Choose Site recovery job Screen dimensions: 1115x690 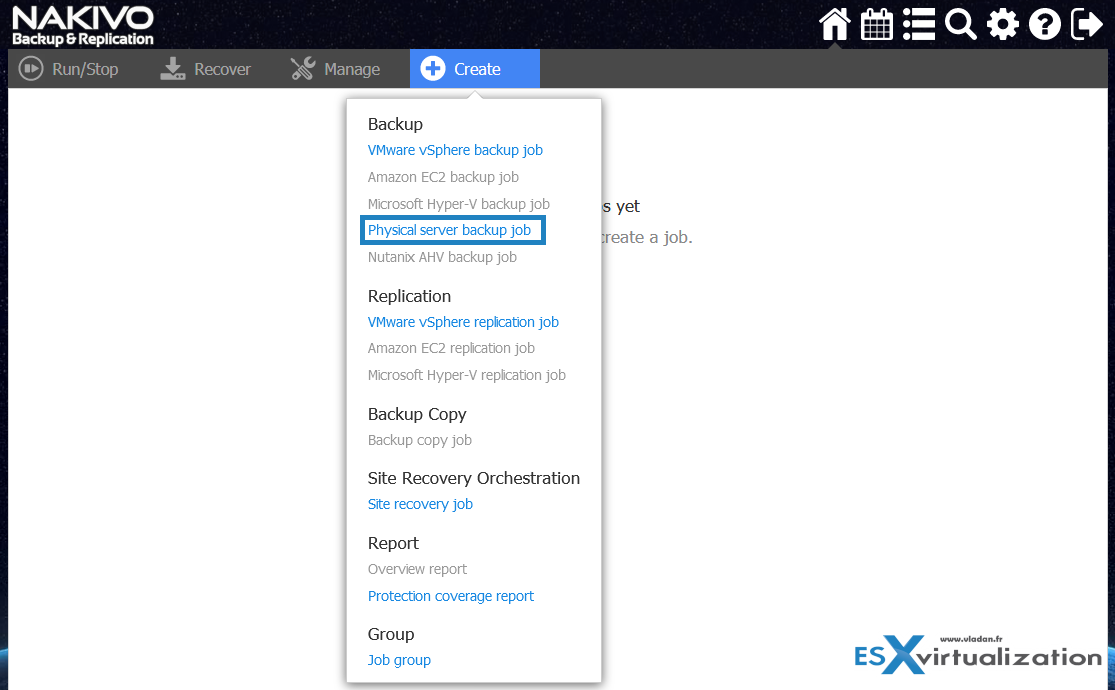click(x=420, y=504)
